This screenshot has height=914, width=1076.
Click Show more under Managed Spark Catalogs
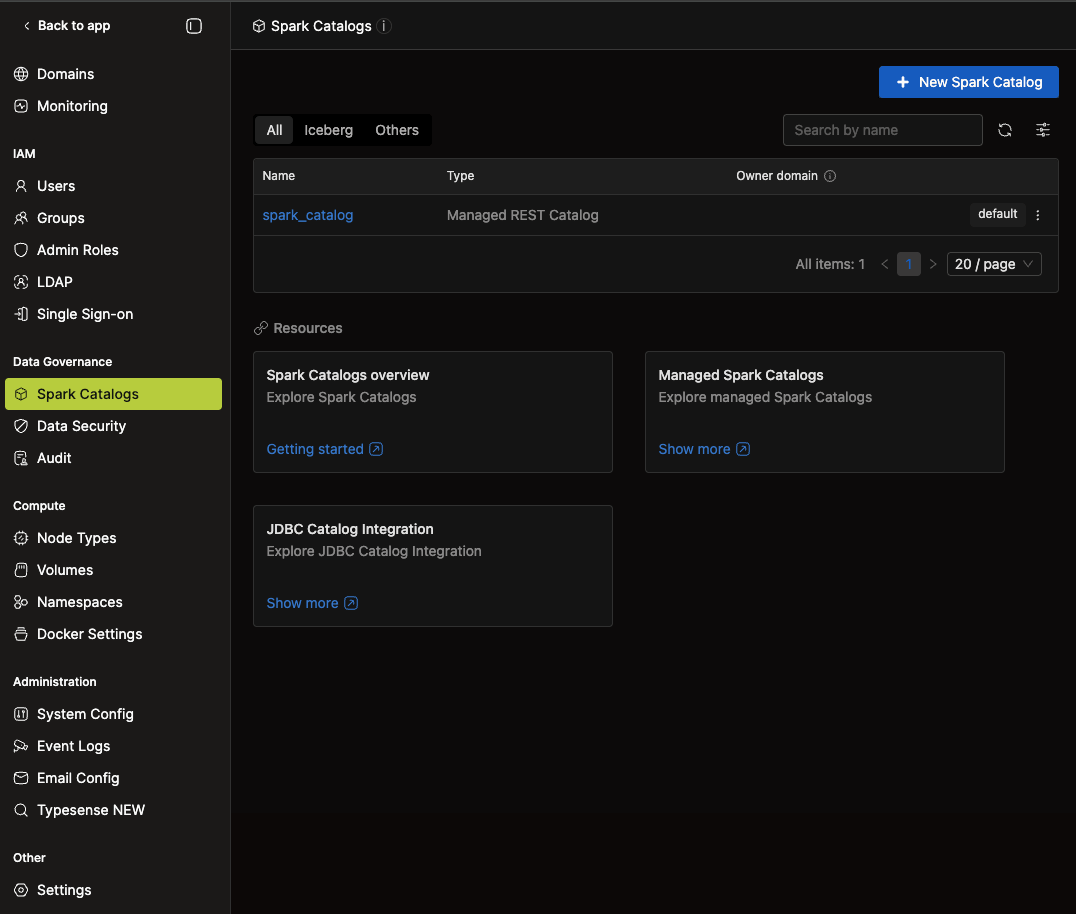[x=704, y=449]
